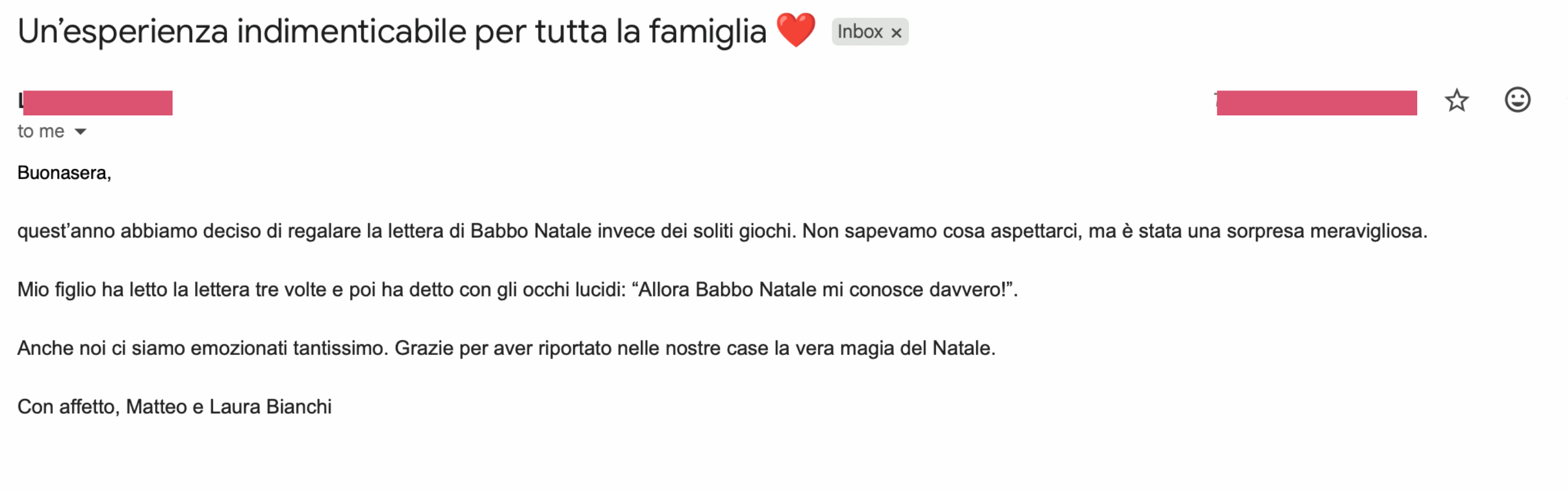The image size is (1568, 490).
Task: Expand recipient details arrow beside "to me"
Action: tap(81, 131)
